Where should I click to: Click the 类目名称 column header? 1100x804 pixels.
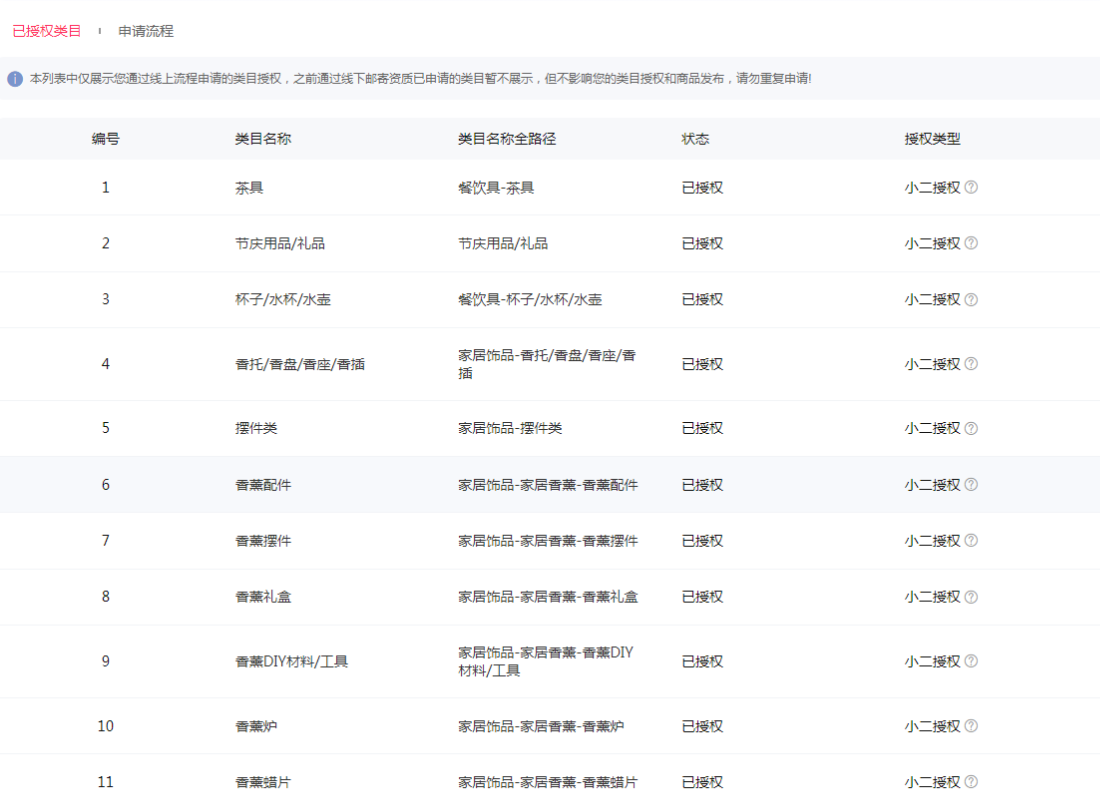[263, 139]
